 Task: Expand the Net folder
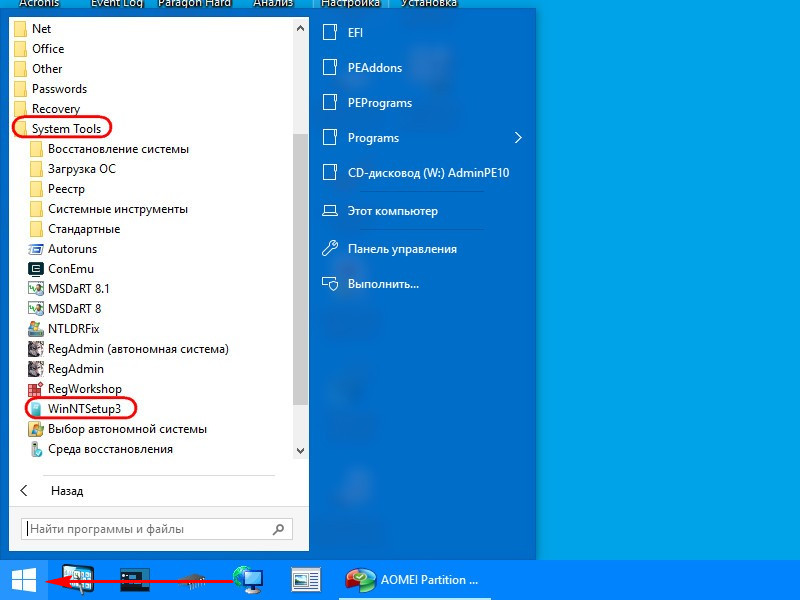pos(32,29)
